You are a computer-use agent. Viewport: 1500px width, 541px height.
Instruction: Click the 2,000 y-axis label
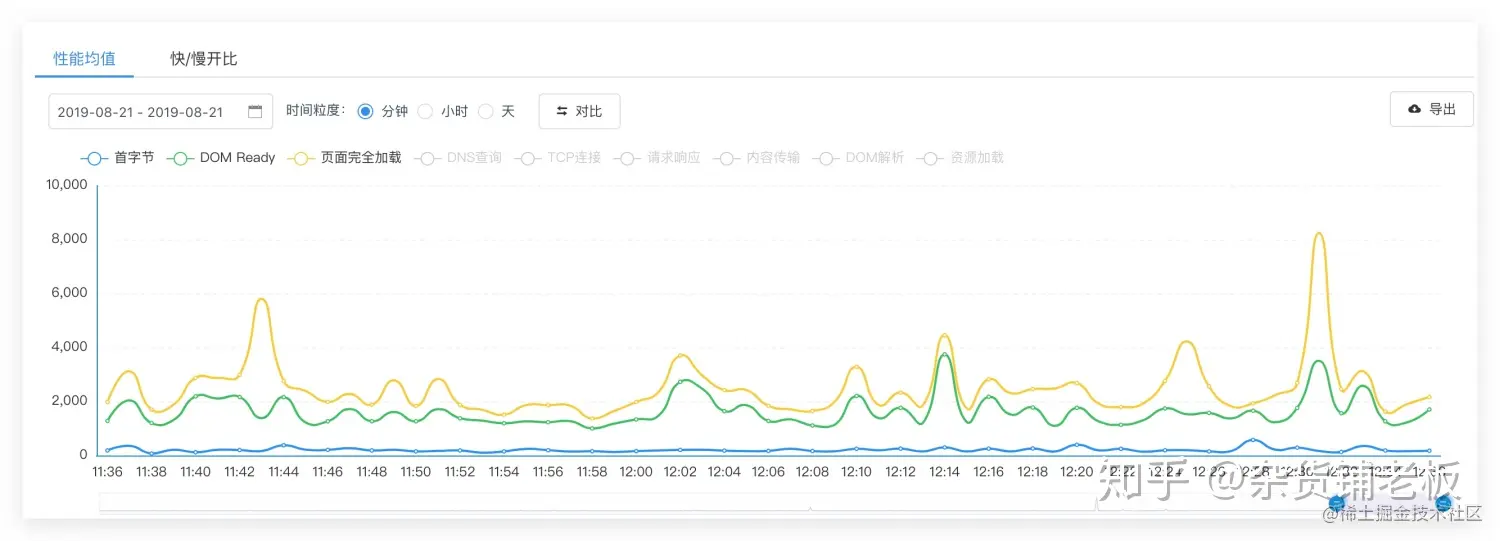pos(71,401)
